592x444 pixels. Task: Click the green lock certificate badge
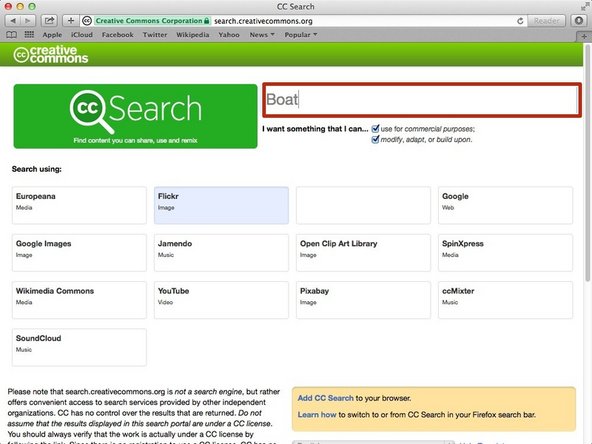(x=153, y=21)
